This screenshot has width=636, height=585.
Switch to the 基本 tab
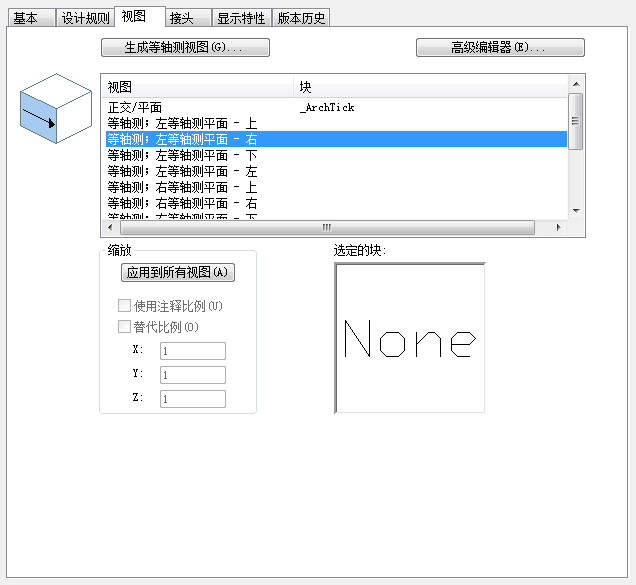(x=31, y=18)
